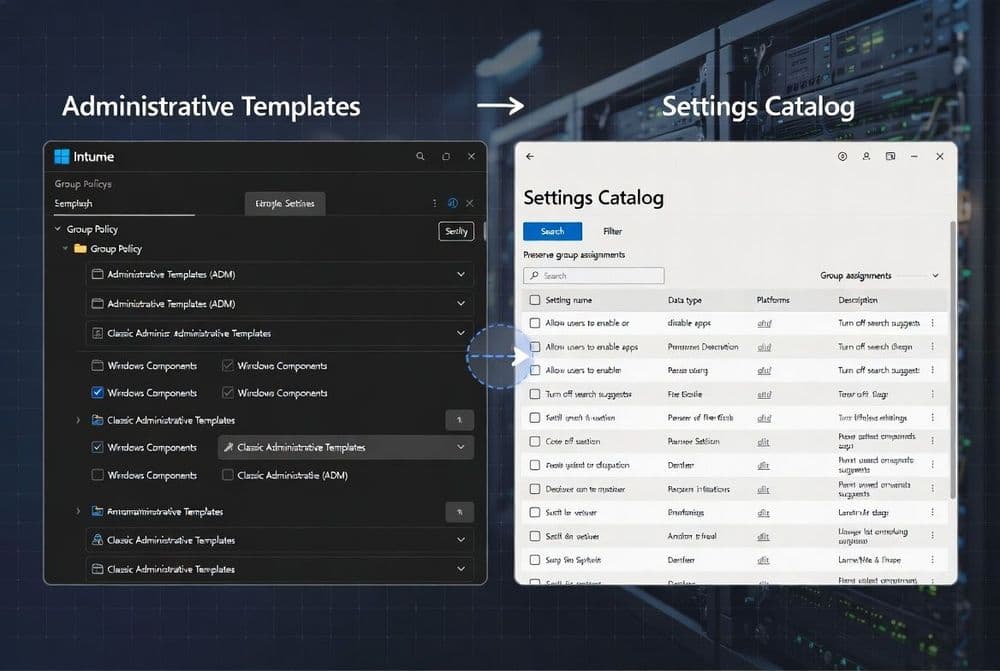Image resolution: width=1000 pixels, height=671 pixels.
Task: Click the back arrow in Settings Catalog
Action: [x=530, y=156]
